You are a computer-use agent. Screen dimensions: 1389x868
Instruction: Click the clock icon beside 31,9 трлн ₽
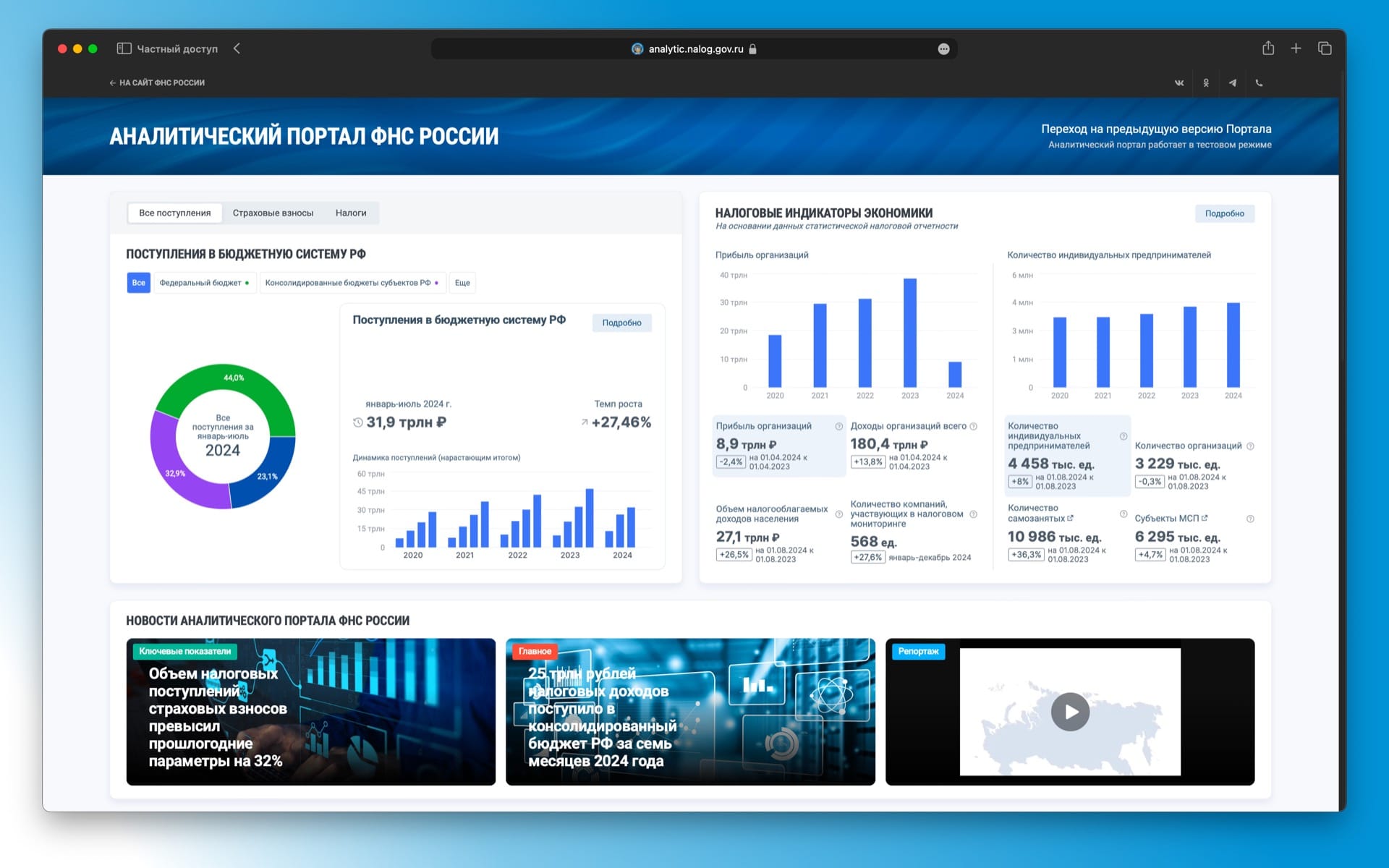pos(357,422)
